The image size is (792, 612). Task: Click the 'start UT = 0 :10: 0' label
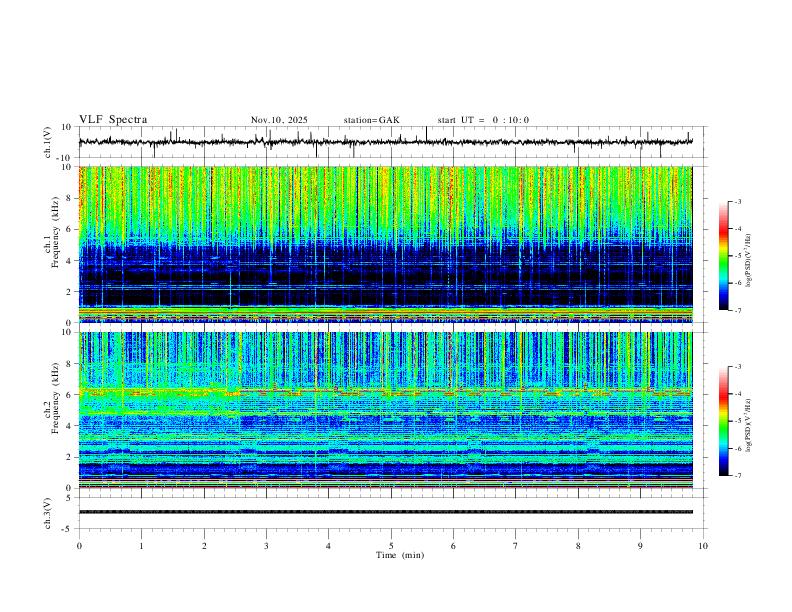point(483,120)
